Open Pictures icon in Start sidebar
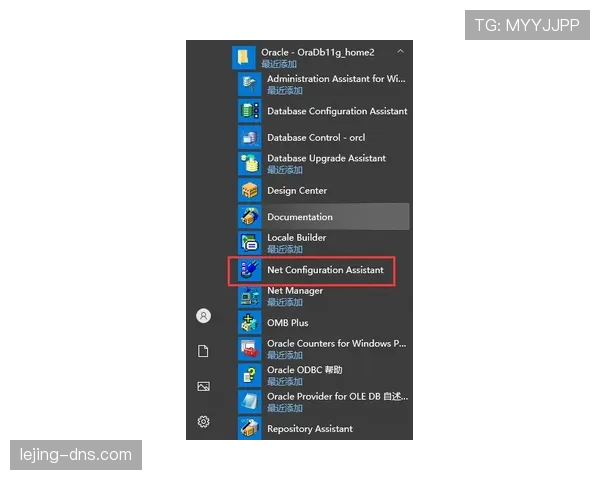This screenshot has width=600, height=480. click(x=203, y=386)
